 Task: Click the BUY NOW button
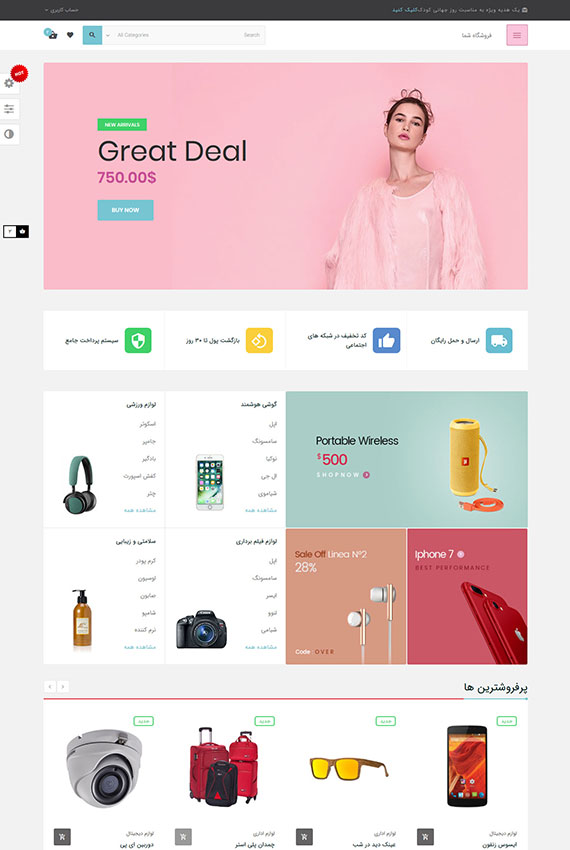coord(125,210)
